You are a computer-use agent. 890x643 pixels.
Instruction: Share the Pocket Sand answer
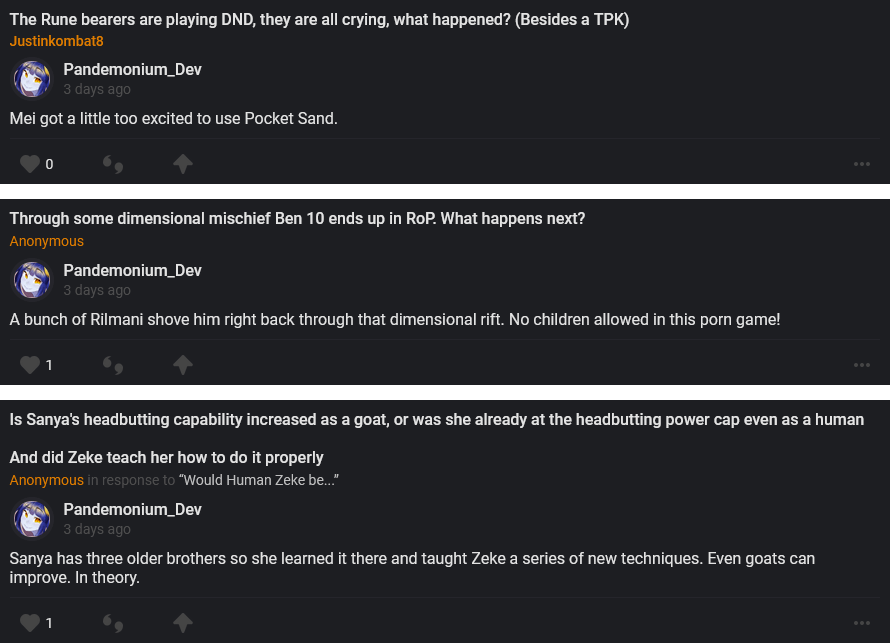[x=182, y=164]
